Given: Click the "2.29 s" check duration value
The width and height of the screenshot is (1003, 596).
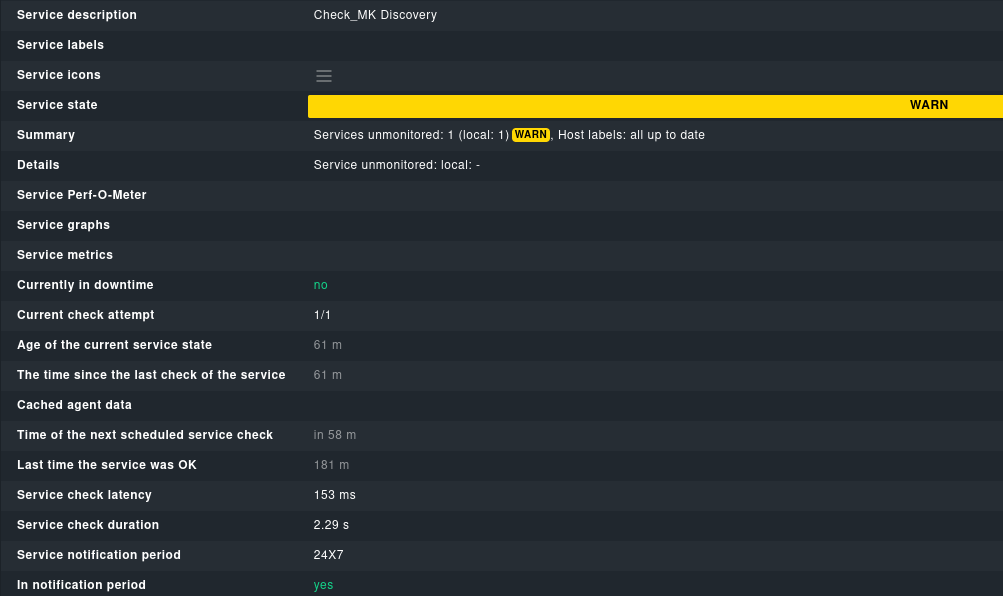Looking at the screenshot, I should tap(331, 525).
